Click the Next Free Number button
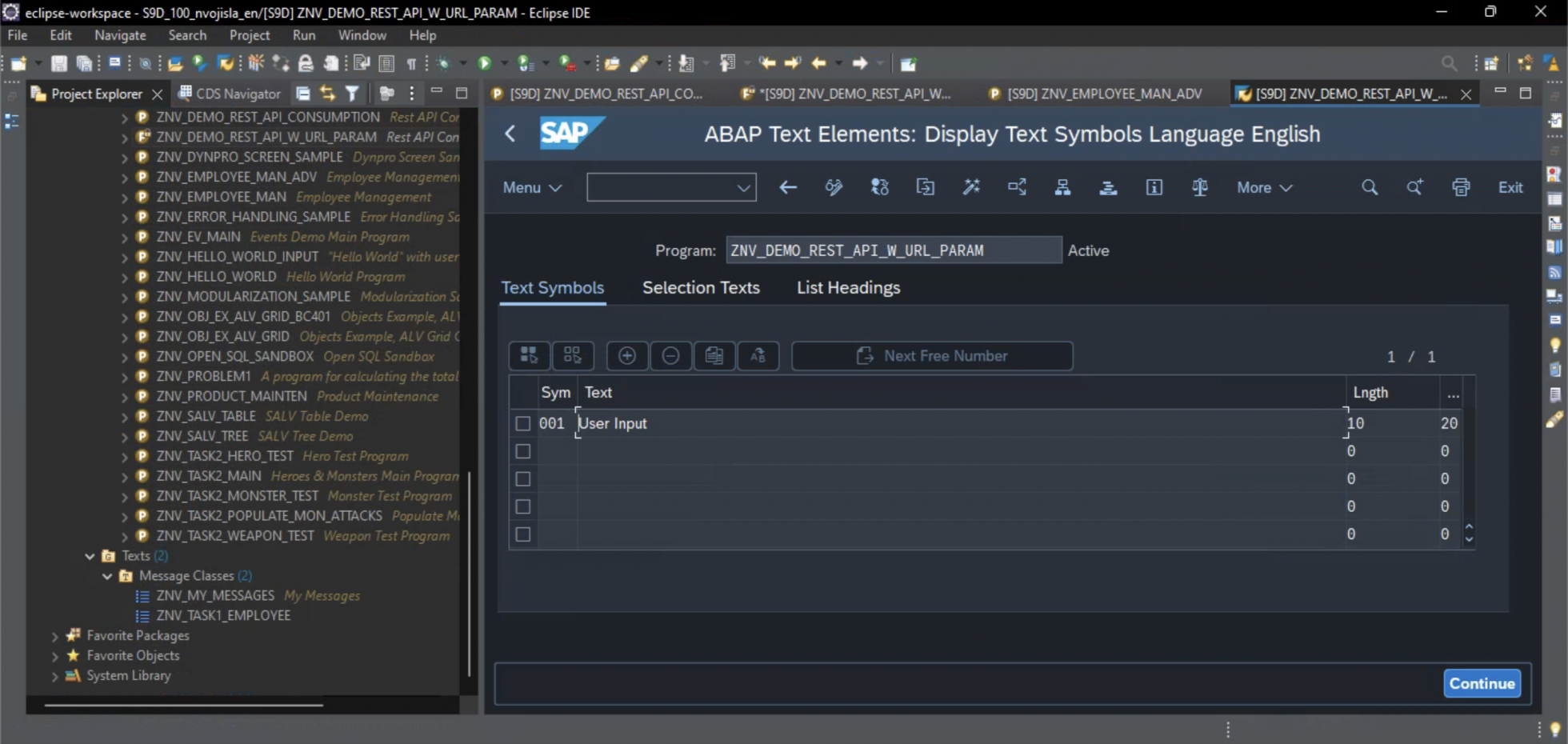This screenshot has height=744, width=1568. tap(931, 355)
